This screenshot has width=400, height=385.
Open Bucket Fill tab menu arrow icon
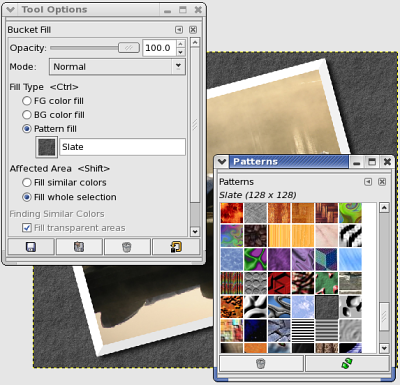(179, 30)
